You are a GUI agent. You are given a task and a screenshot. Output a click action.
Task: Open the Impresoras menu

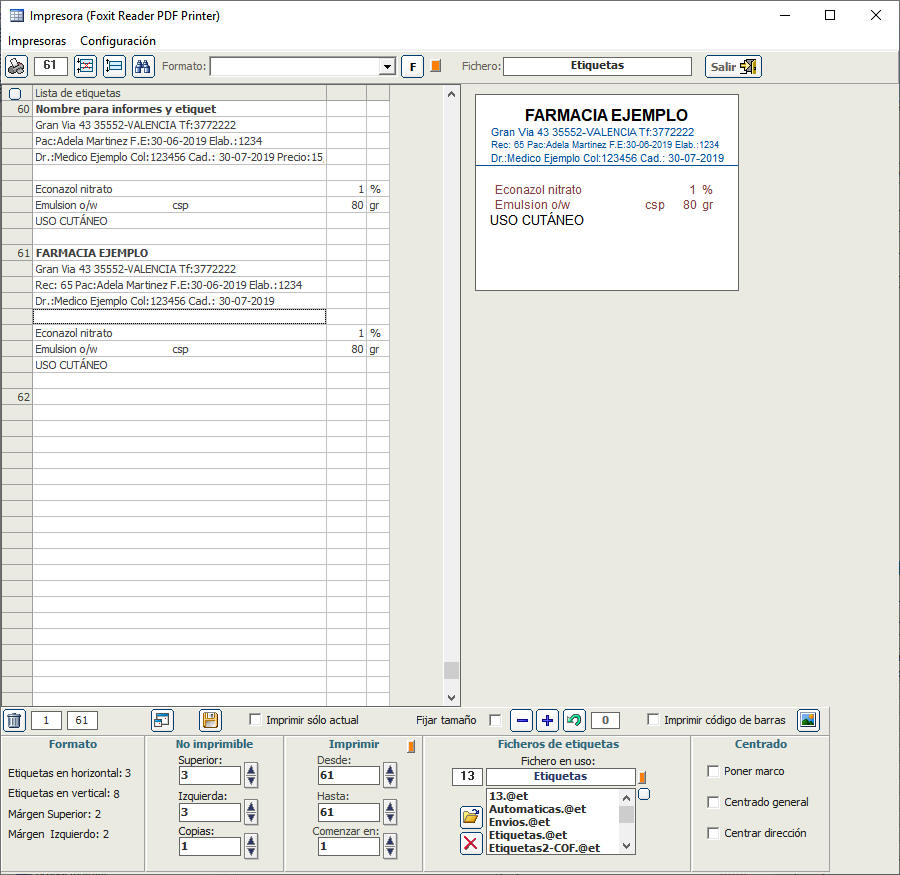click(37, 41)
